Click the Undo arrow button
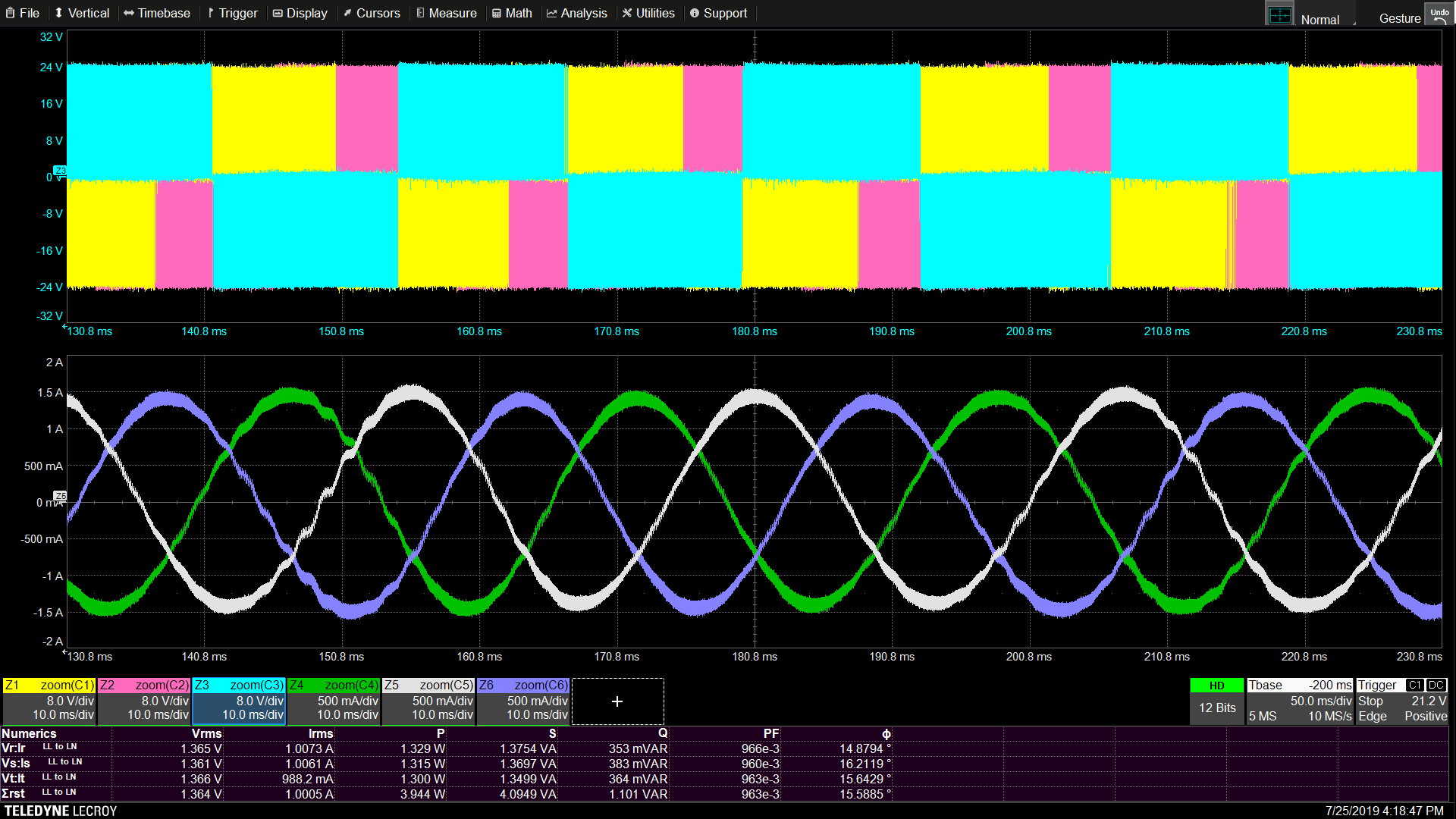1456x819 pixels. [x=1439, y=15]
